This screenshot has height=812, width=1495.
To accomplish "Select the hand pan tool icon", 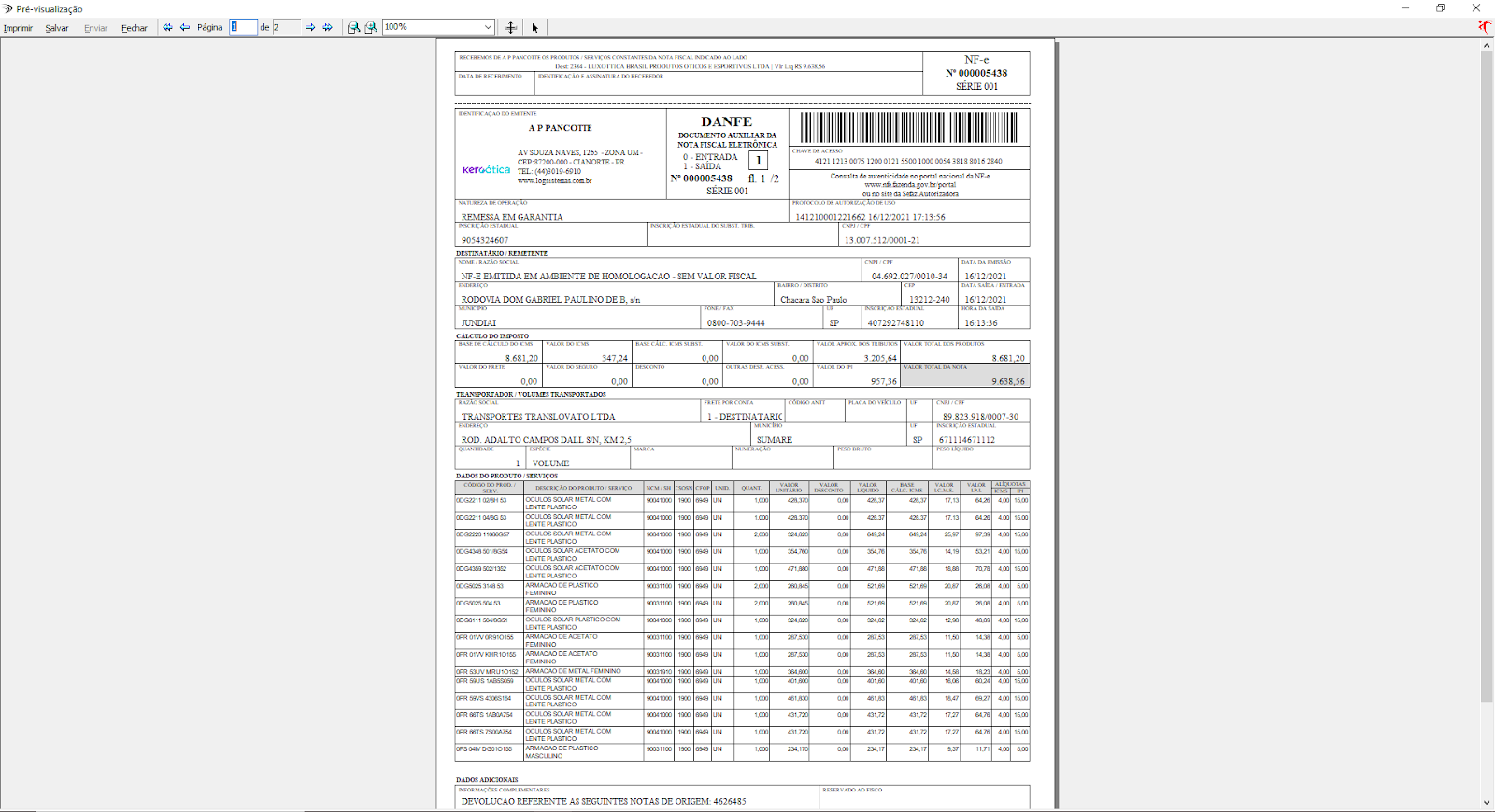I will (x=511, y=28).
